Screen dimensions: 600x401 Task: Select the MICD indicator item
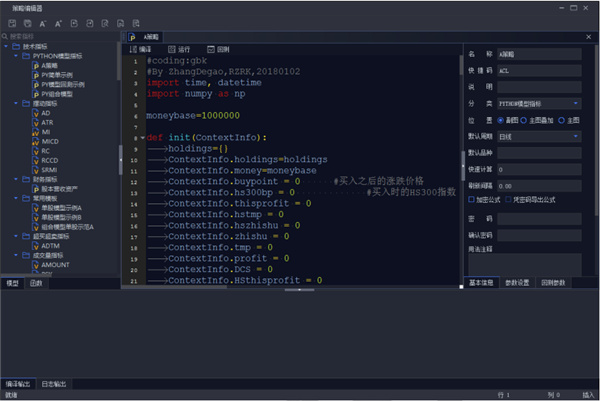[x=49, y=141]
